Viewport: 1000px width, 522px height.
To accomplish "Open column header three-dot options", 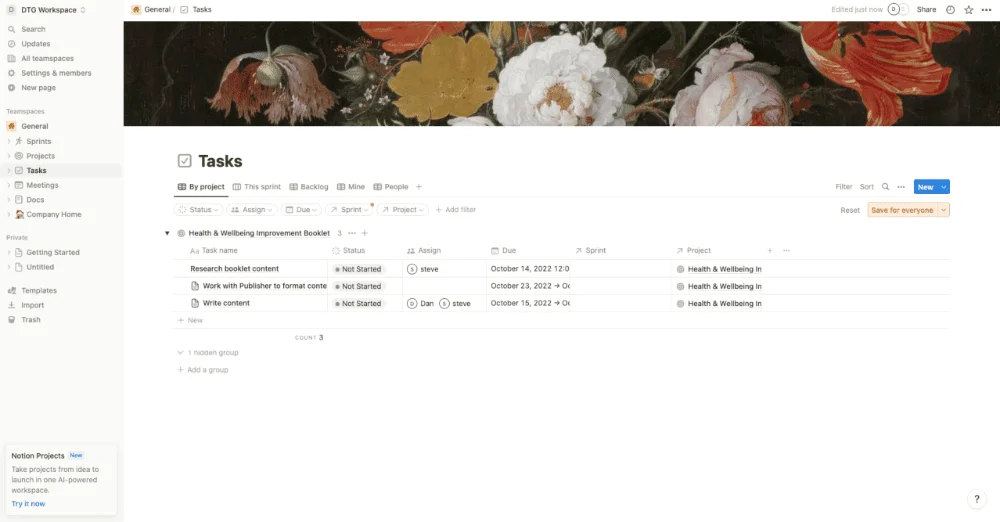I will (x=786, y=251).
